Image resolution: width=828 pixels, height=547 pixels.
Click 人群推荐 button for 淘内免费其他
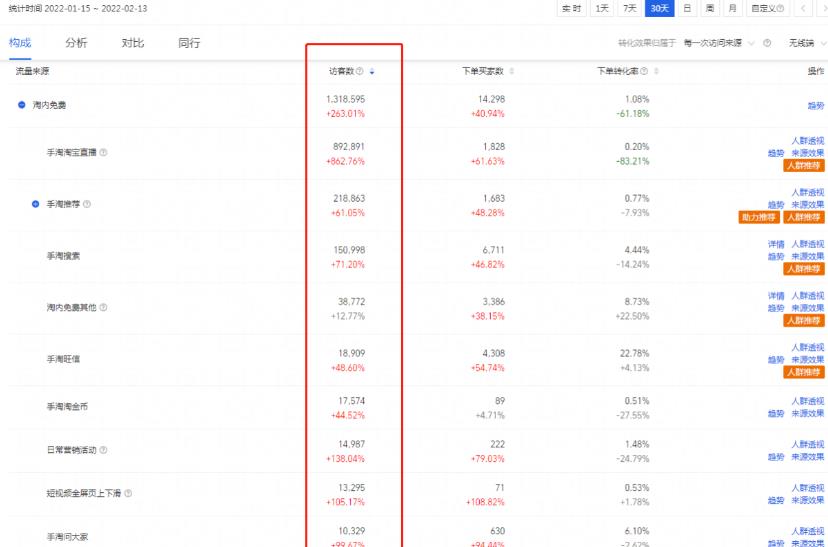click(804, 321)
